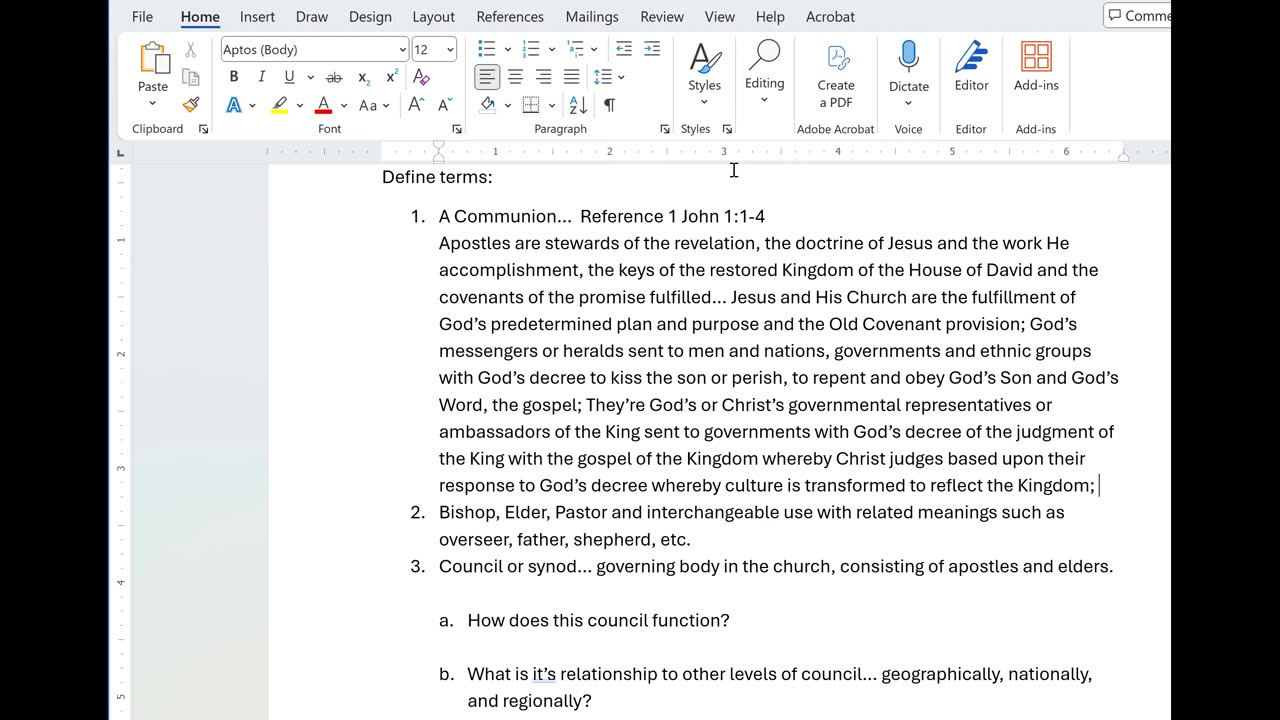Open underline style dropdown arrow
This screenshot has height=720, width=1280.
(x=310, y=77)
